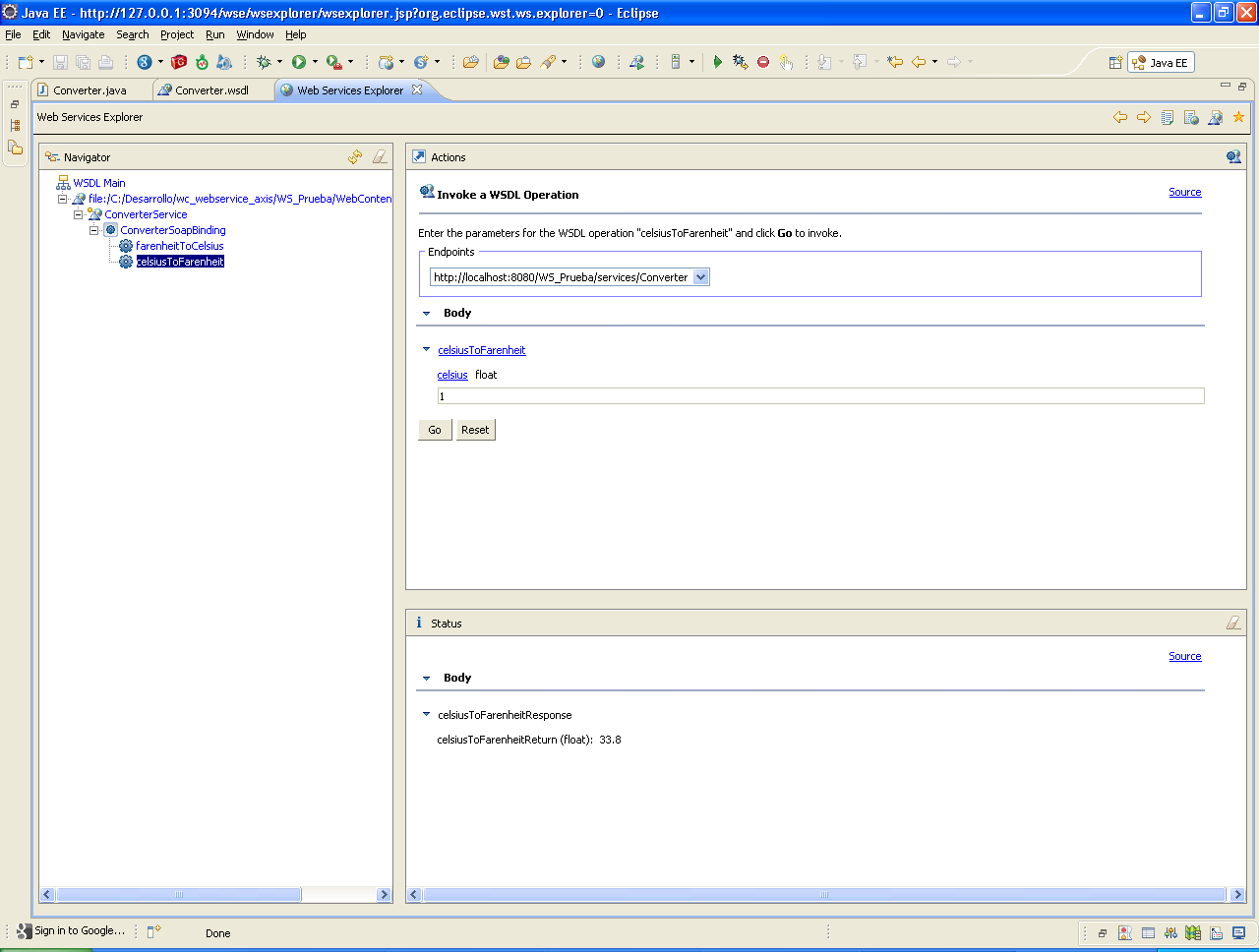Image resolution: width=1259 pixels, height=952 pixels.
Task: Open the File menu
Action: pos(13,34)
